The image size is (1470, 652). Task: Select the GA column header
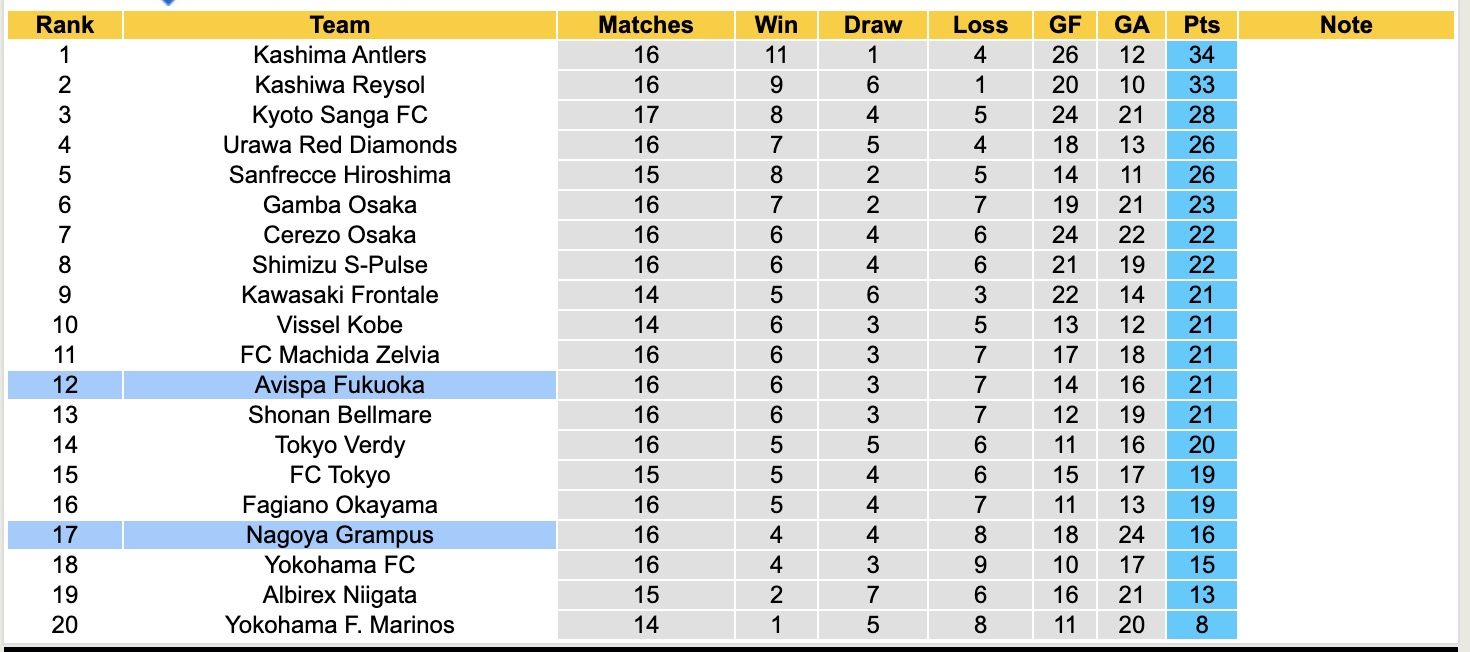1132,25
